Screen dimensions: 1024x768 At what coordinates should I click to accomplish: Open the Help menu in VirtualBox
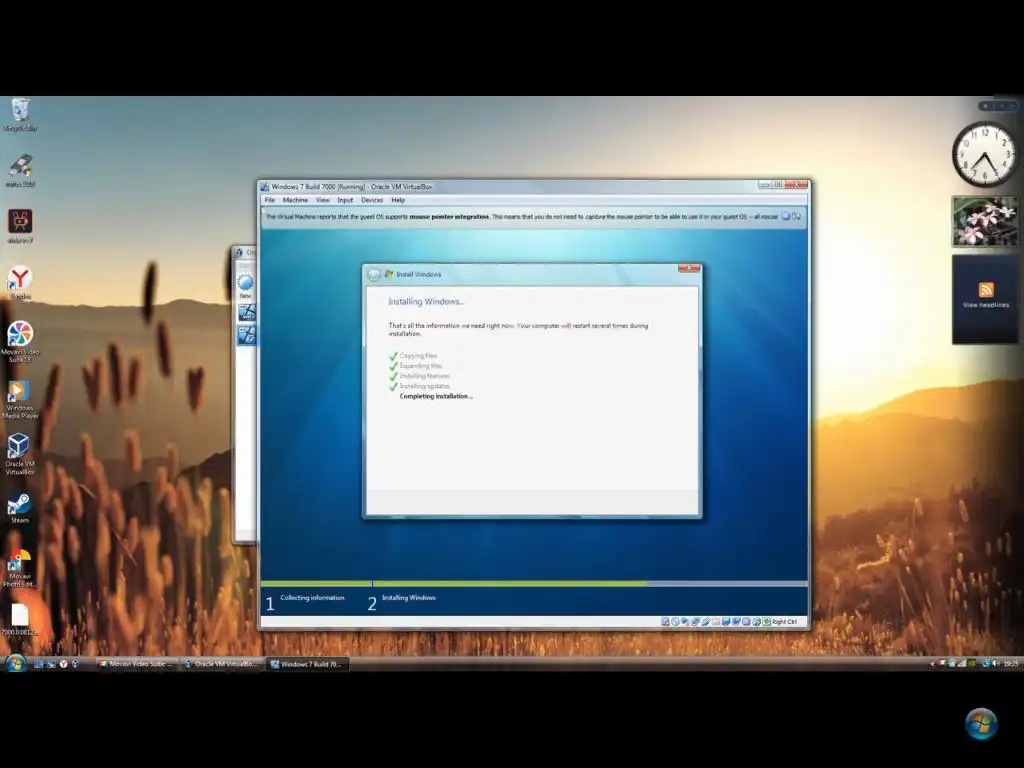pyautogui.click(x=398, y=200)
